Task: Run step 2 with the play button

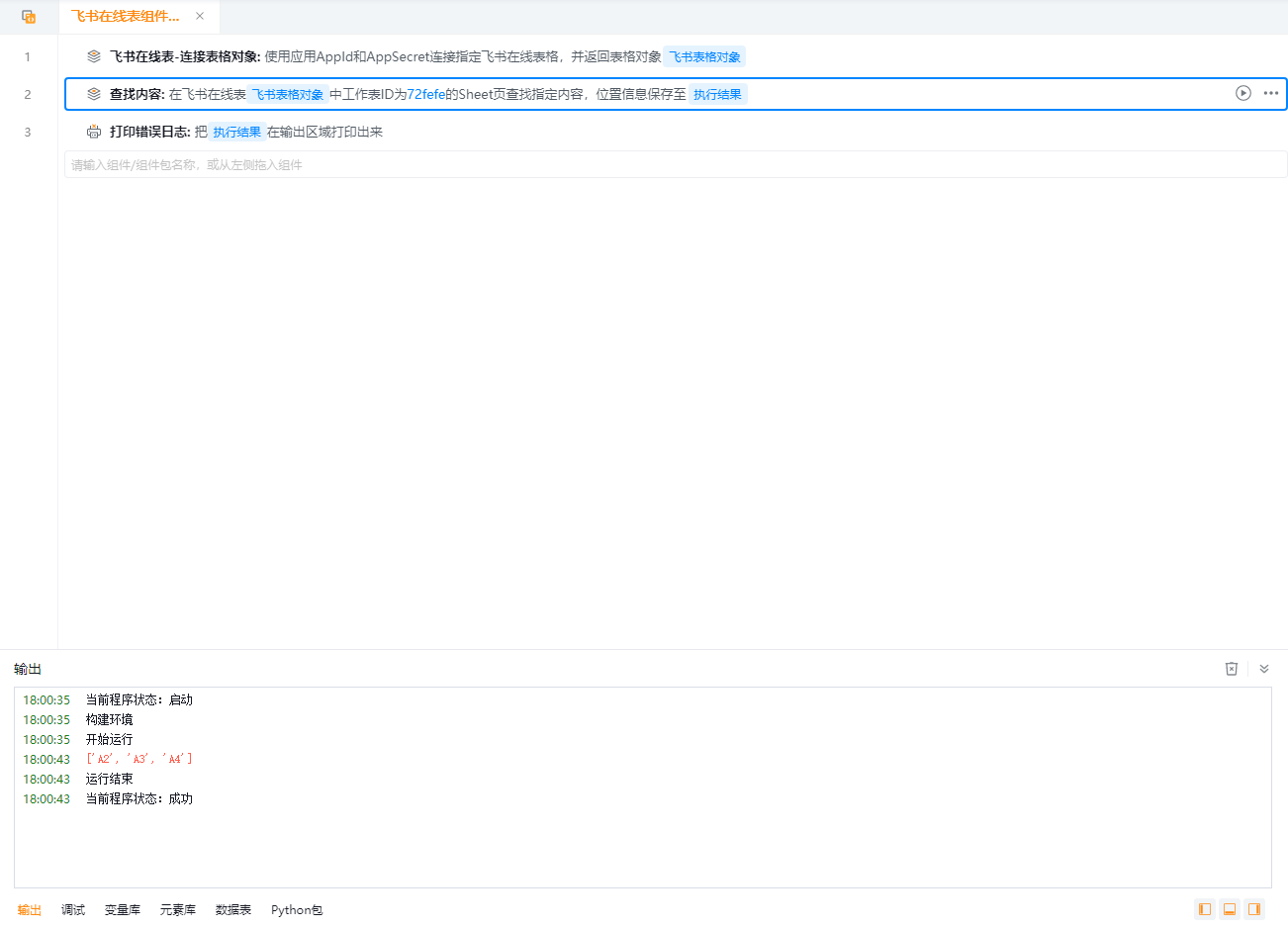Action: tap(1243, 93)
